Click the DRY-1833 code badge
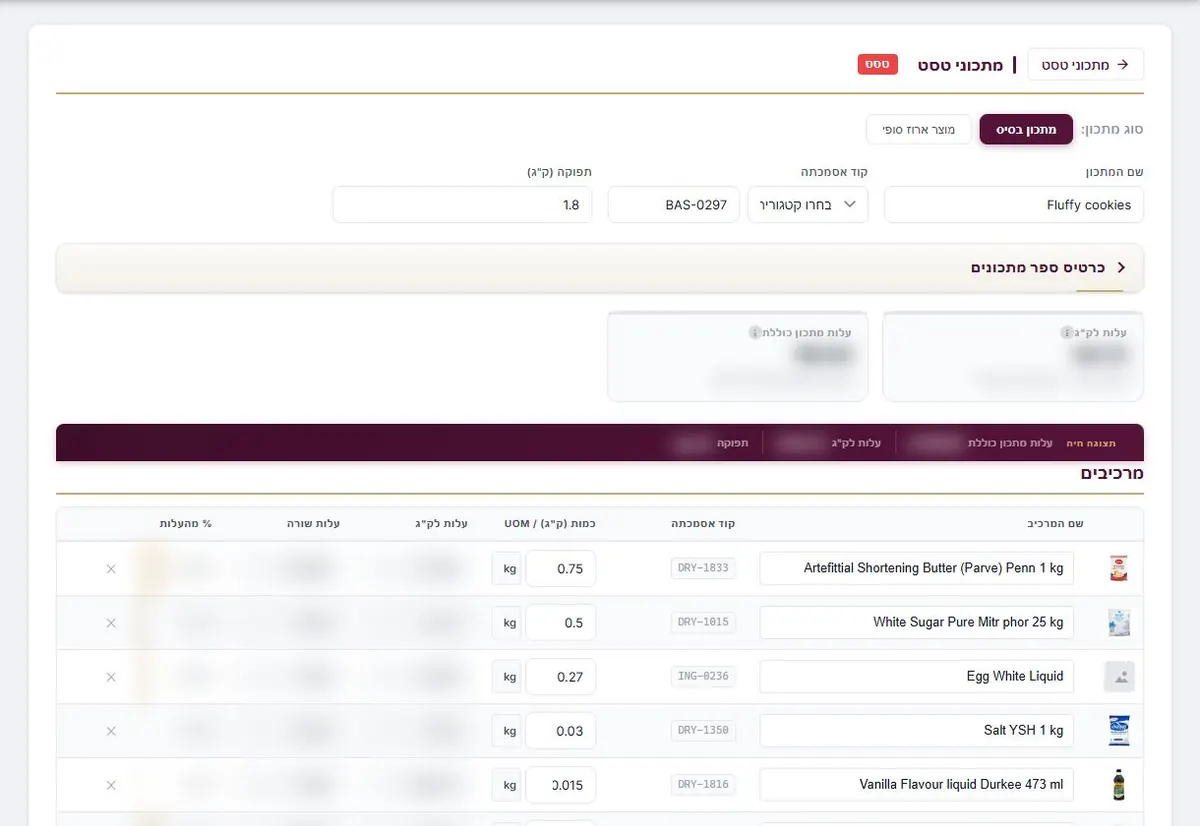 tap(703, 568)
